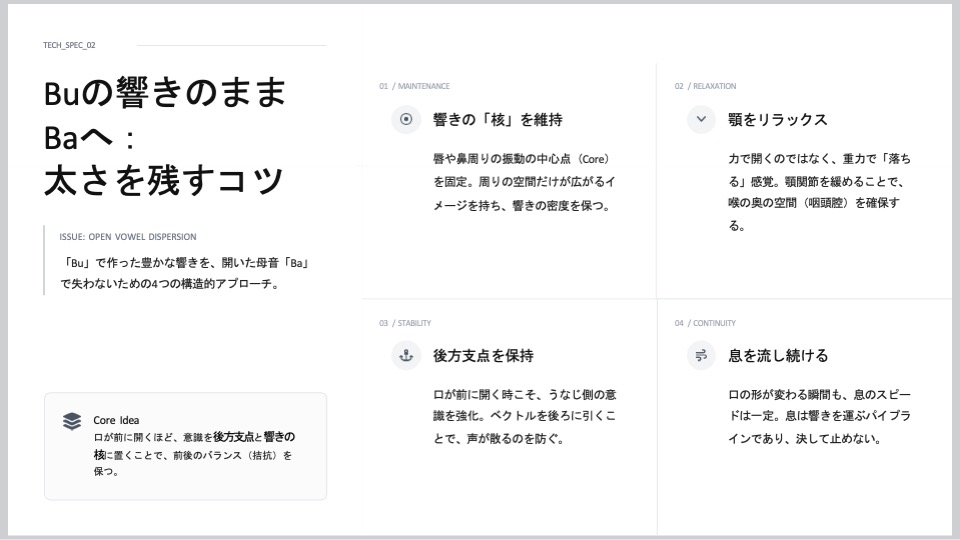Viewport: 960px width, 540px height.
Task: Select the 04 / CONTINUITY section label
Action: (x=705, y=323)
